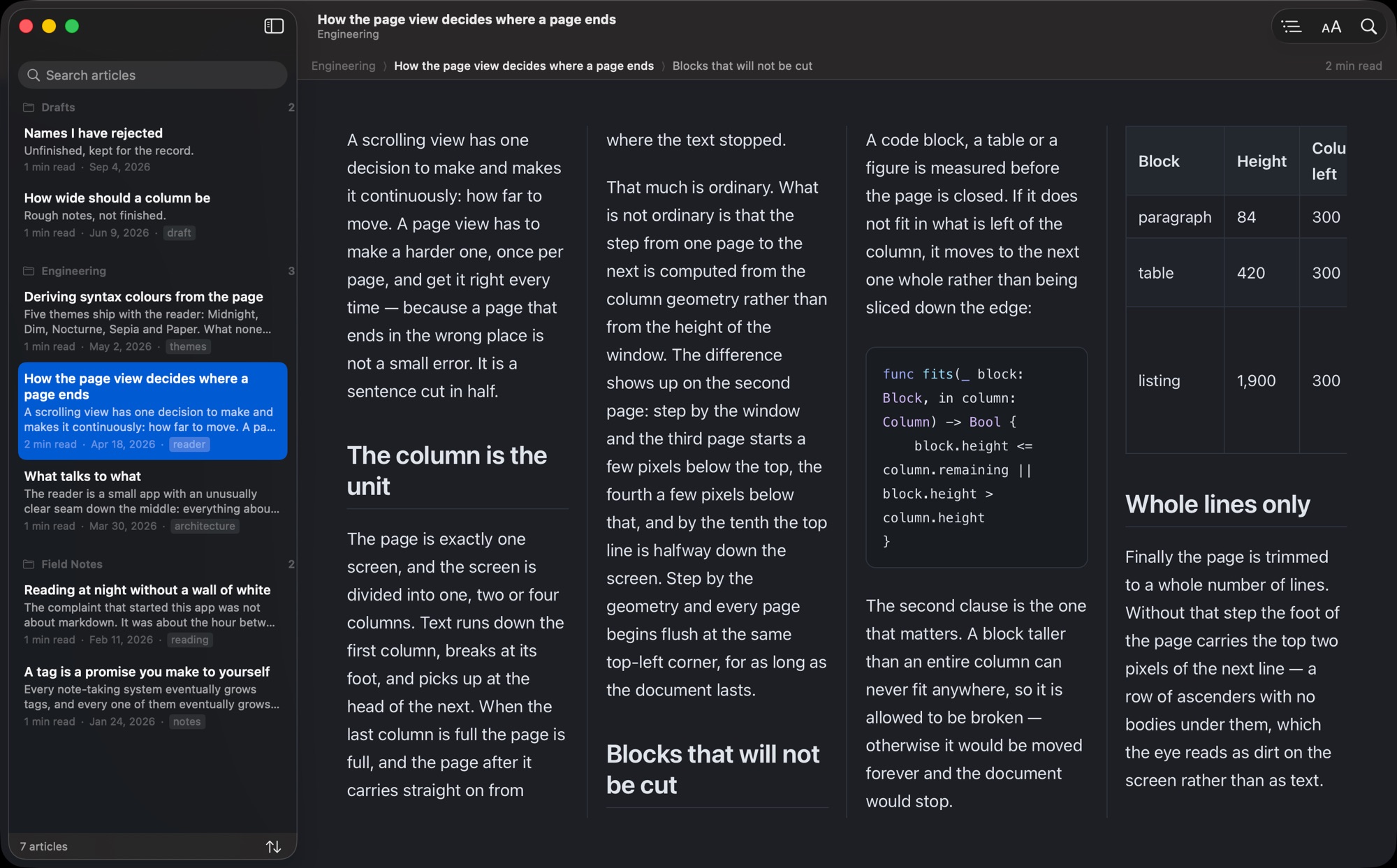Click the search magnifier in toolbar

tap(1369, 27)
